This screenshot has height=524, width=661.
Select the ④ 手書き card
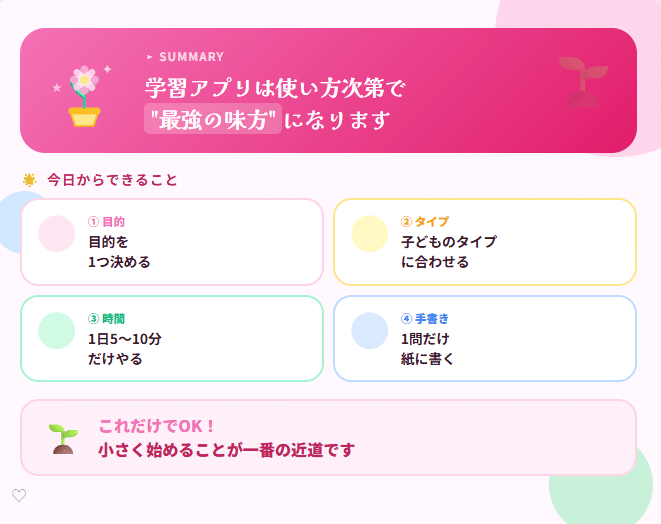(485, 339)
